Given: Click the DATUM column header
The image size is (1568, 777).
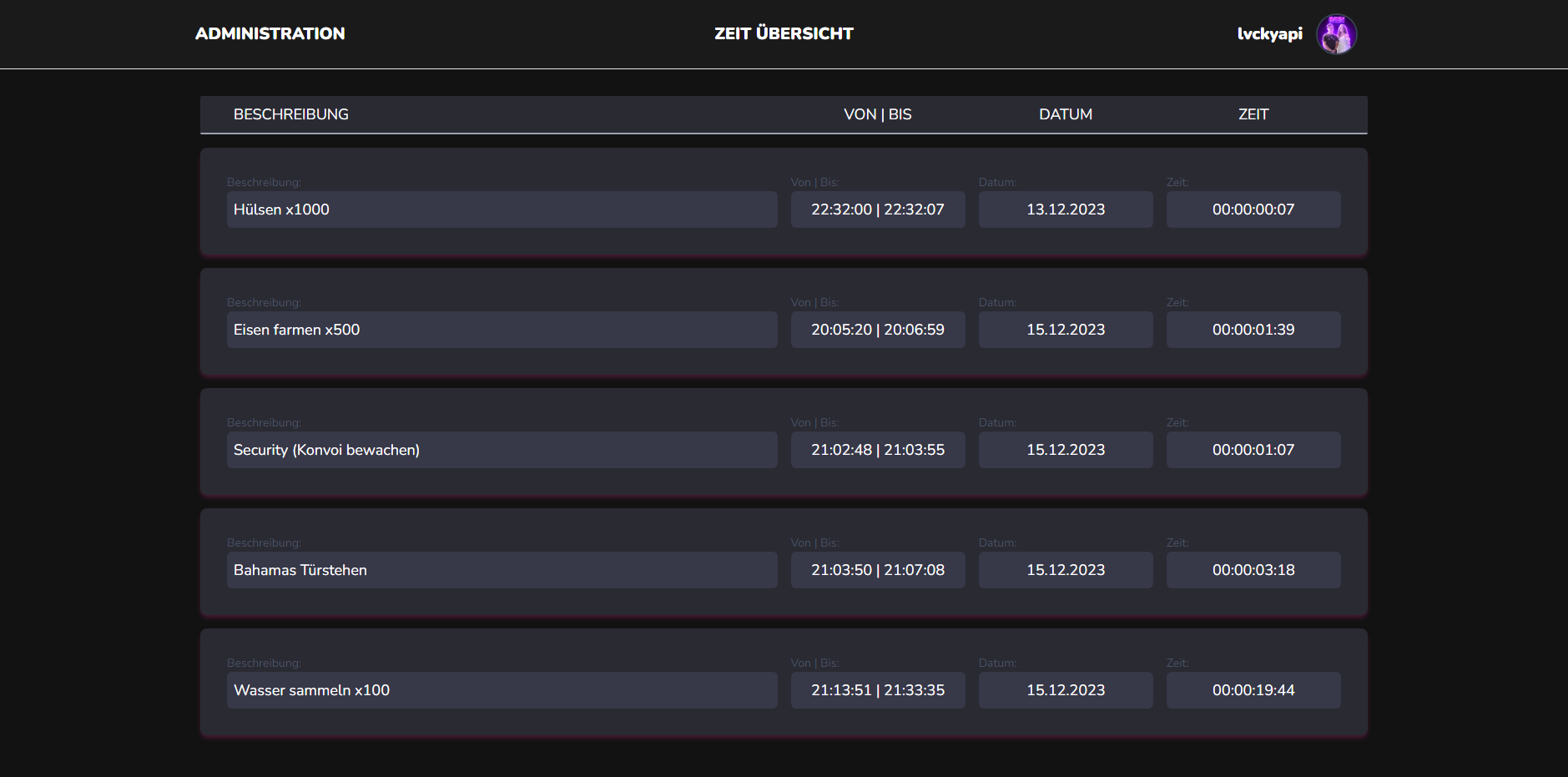Looking at the screenshot, I should tap(1065, 114).
